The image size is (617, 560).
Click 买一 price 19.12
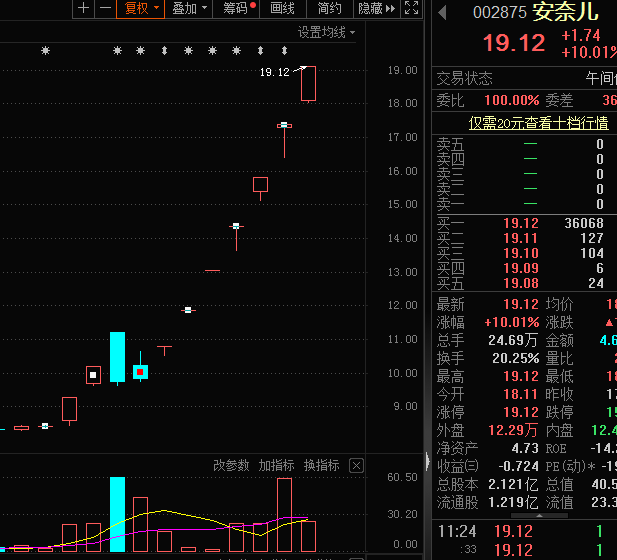point(521,223)
